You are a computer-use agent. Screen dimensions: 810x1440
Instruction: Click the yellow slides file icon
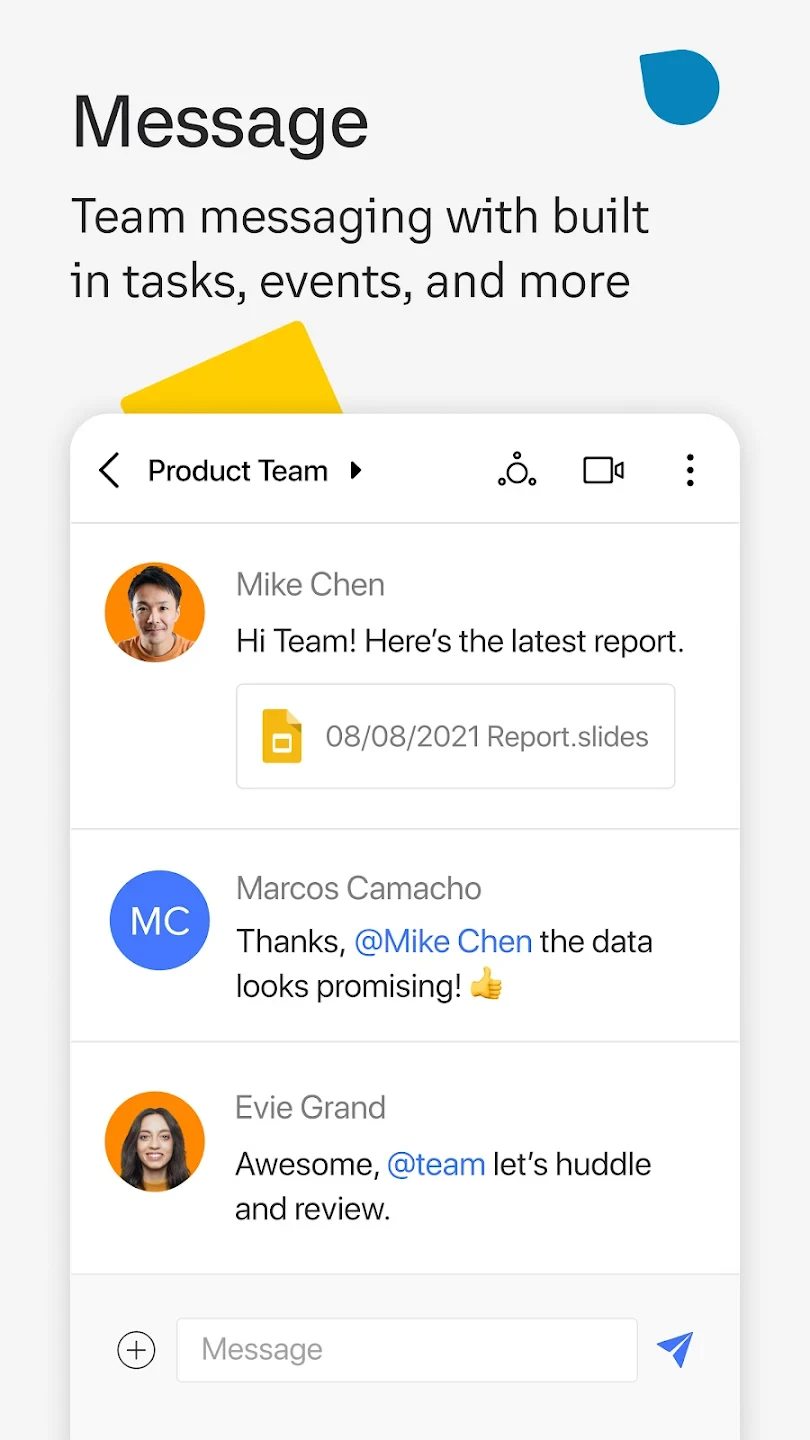[282, 737]
